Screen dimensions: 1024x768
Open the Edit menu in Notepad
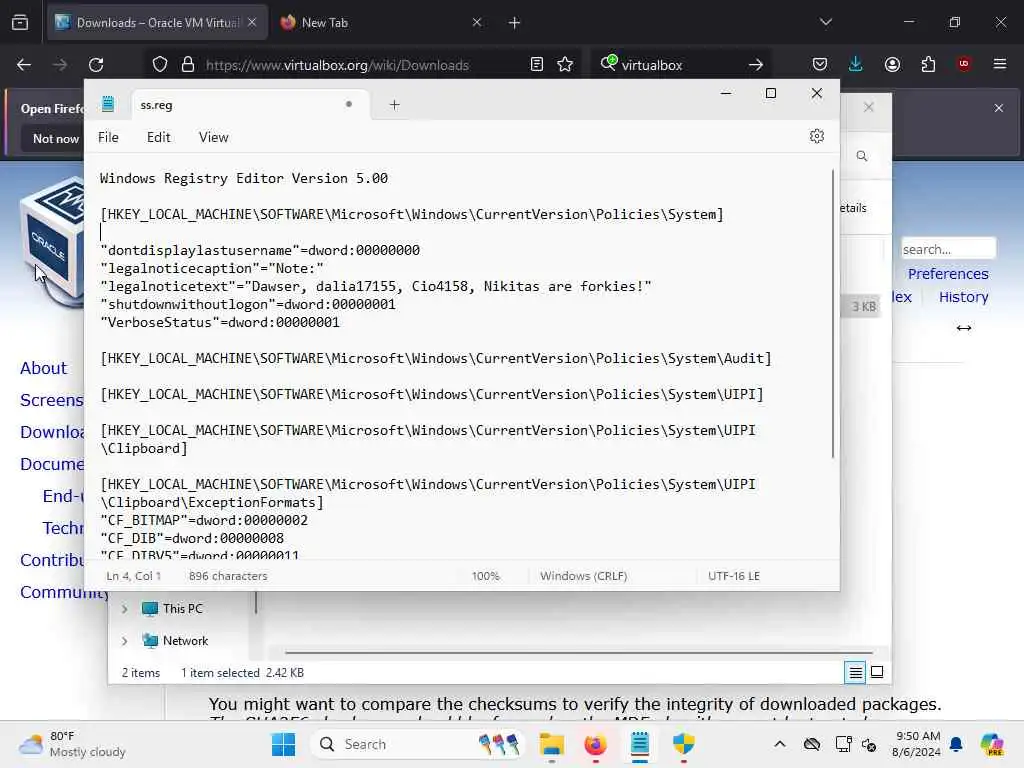click(x=159, y=137)
